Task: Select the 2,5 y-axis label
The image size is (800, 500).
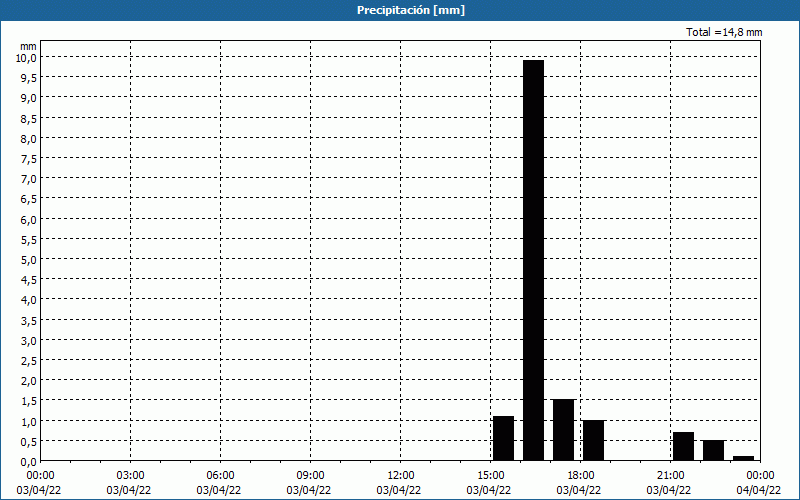Action: point(29,361)
